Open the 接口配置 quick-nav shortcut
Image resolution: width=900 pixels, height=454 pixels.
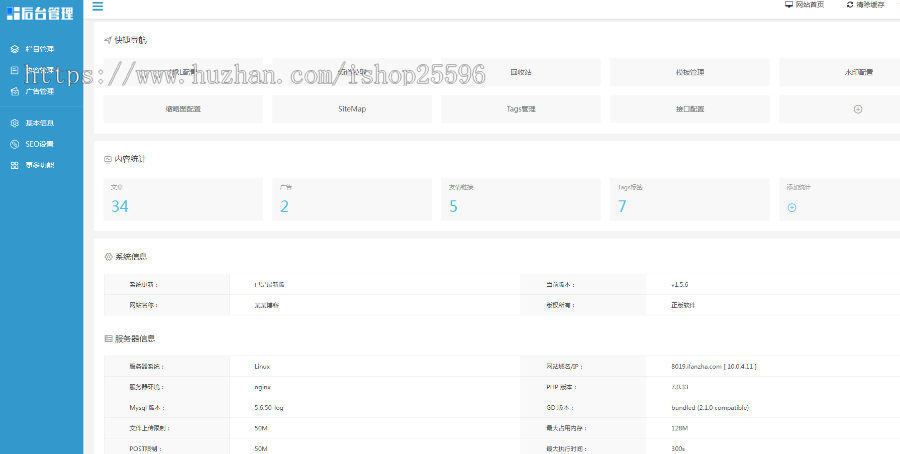tap(689, 109)
